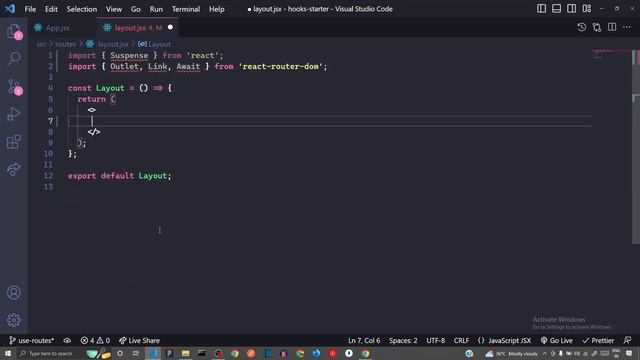This screenshot has width=640, height=360.
Task: Click 'react-router-dom' string on line 2
Action: (x=281, y=66)
